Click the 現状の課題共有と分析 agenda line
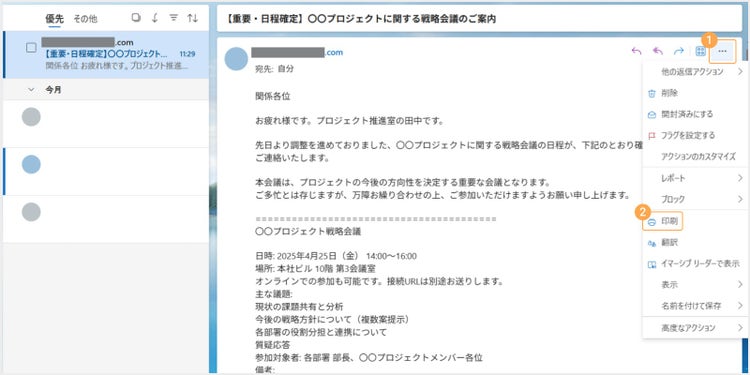 pos(299,307)
